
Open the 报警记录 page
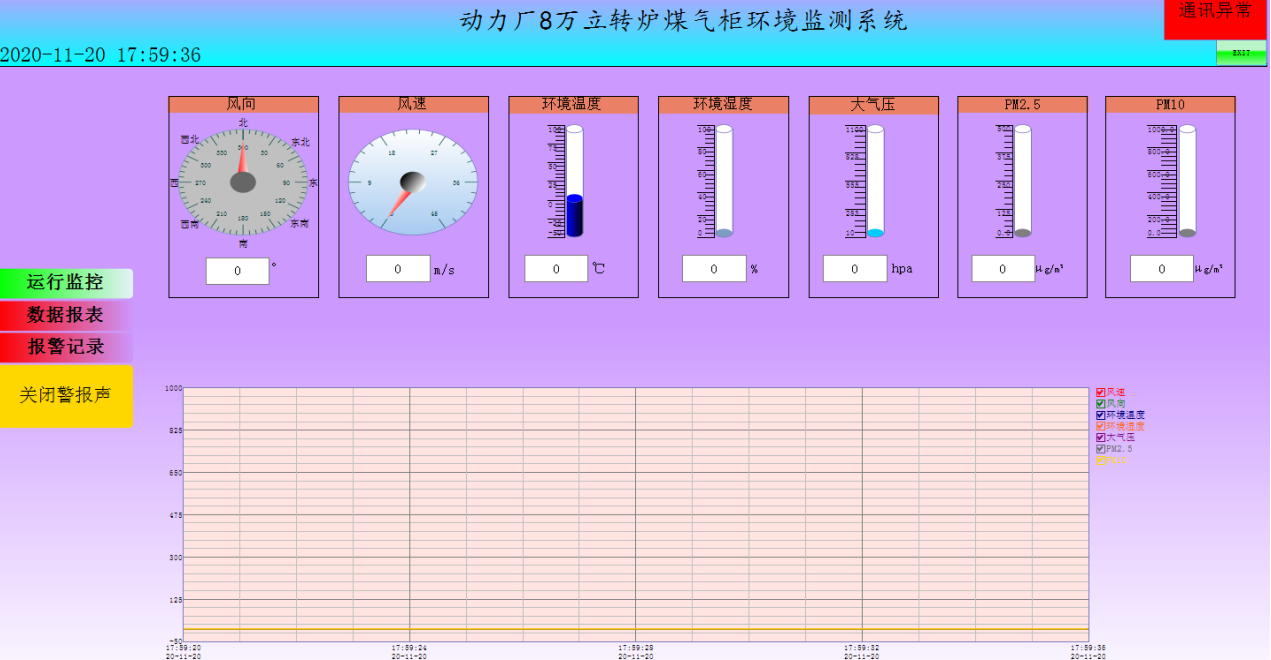coord(66,347)
